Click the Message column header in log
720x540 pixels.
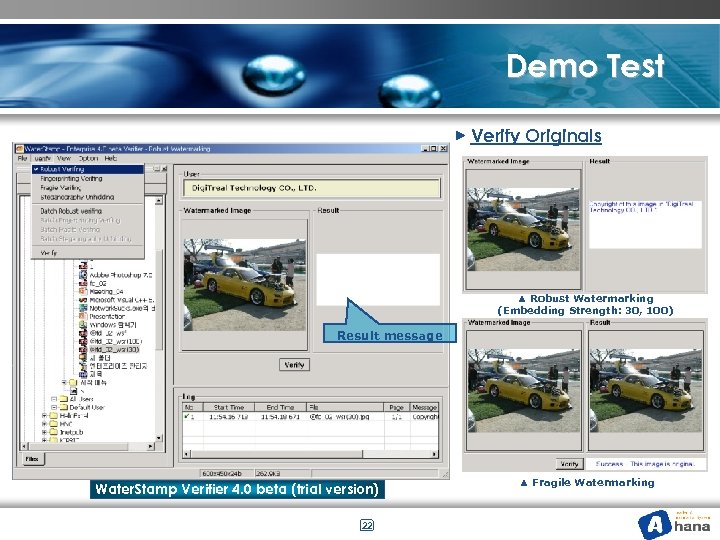pyautogui.click(x=424, y=407)
